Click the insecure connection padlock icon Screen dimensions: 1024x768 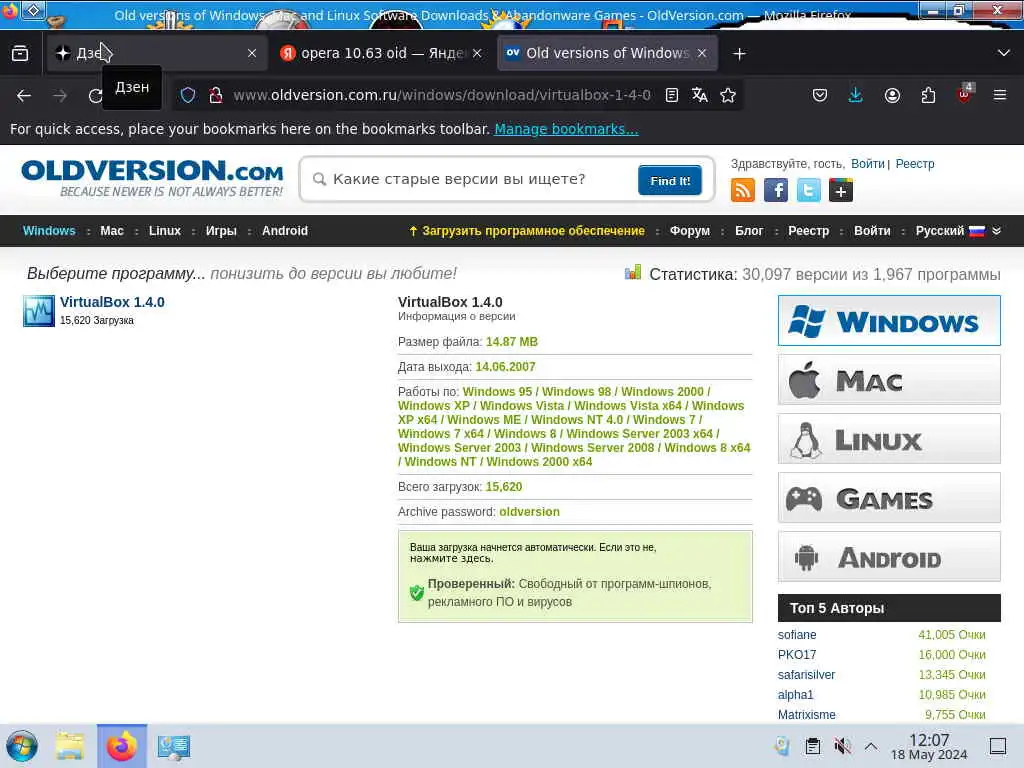click(x=216, y=95)
